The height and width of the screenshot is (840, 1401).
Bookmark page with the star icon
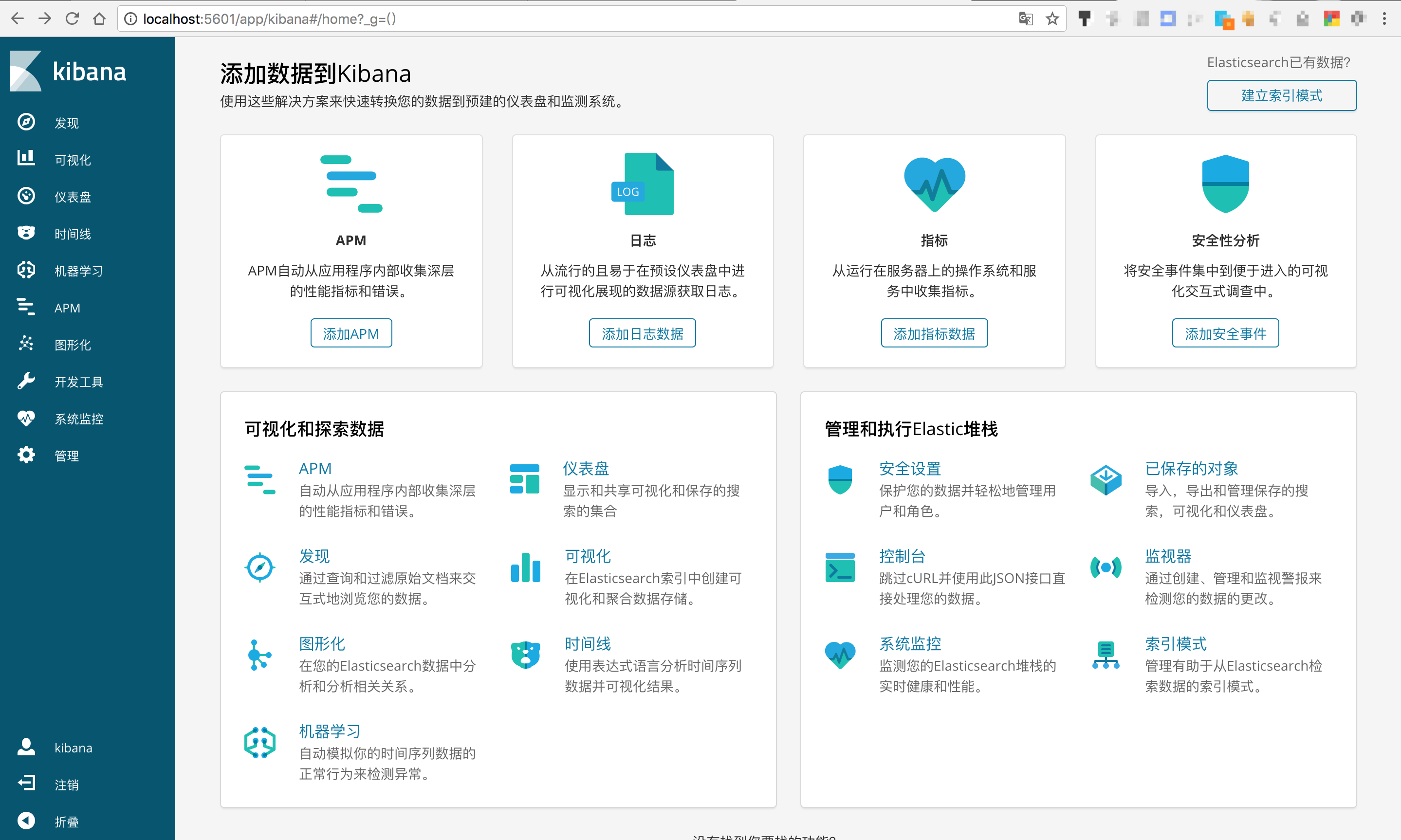tap(1052, 18)
